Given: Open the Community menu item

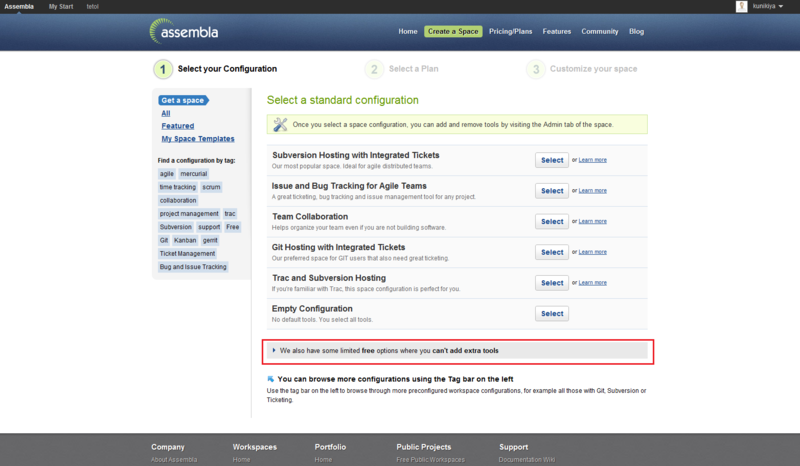Looking at the screenshot, I should (599, 32).
